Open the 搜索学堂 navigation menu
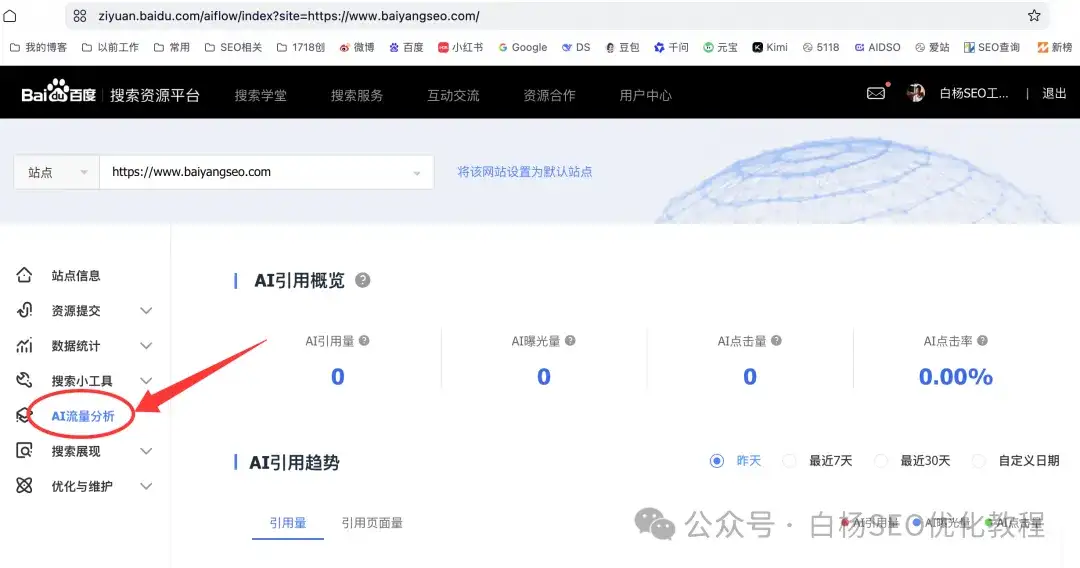 [260, 96]
